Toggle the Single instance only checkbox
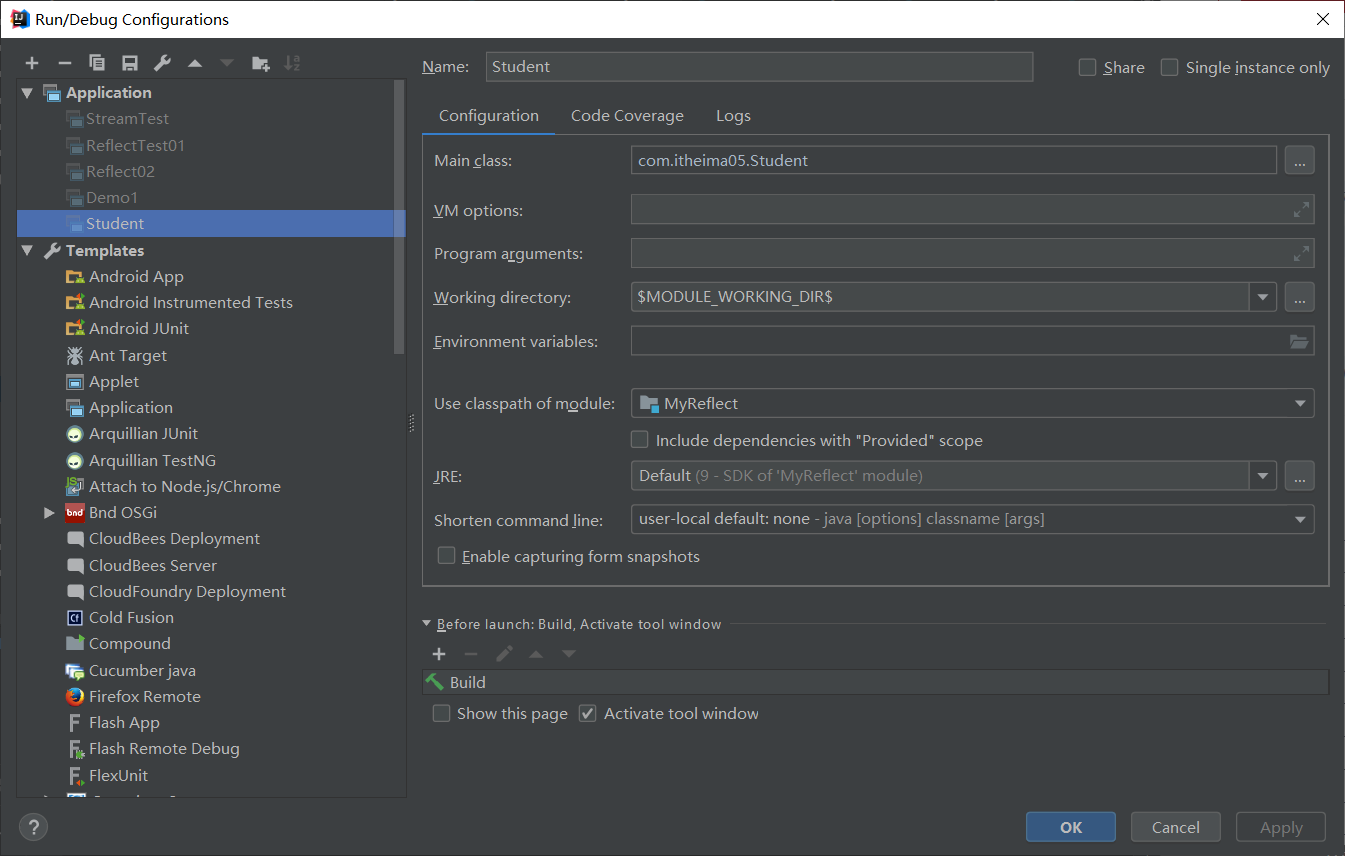1345x856 pixels. pyautogui.click(x=1170, y=68)
